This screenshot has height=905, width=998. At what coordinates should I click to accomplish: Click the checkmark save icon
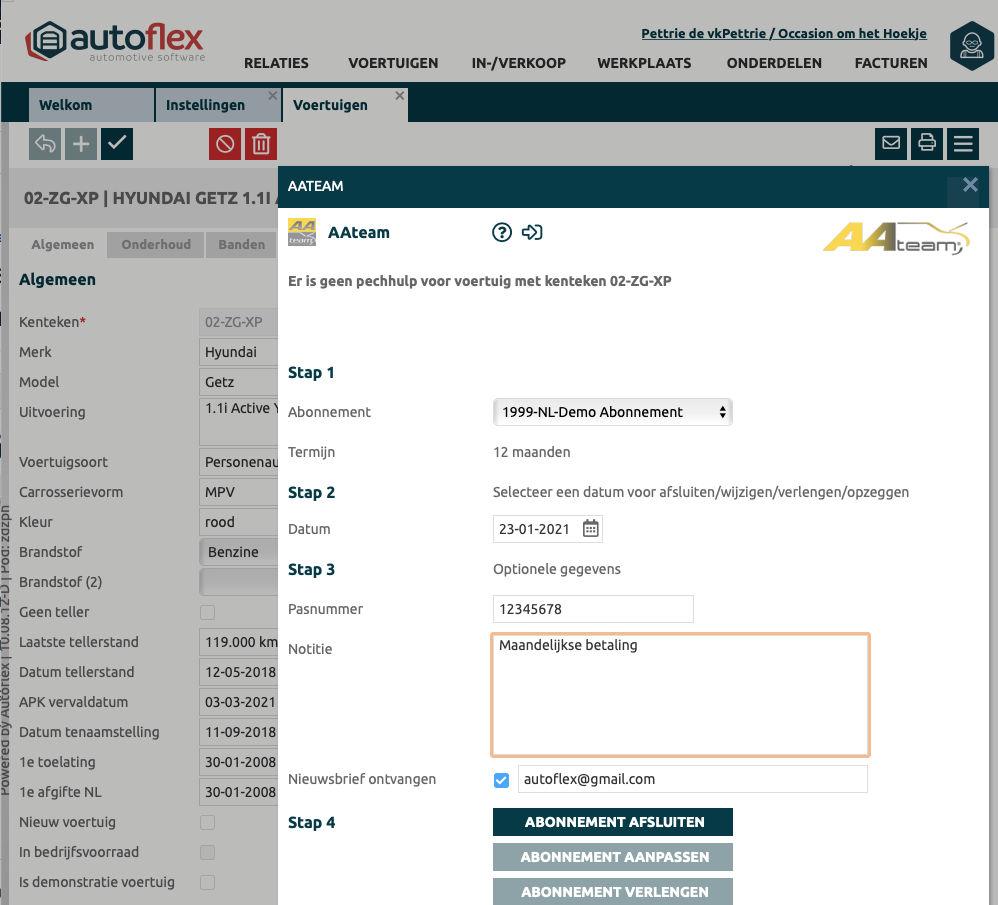117,144
